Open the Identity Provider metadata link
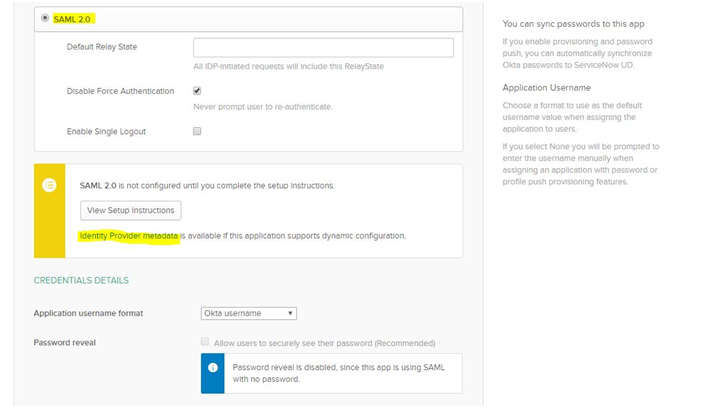 [x=129, y=236]
